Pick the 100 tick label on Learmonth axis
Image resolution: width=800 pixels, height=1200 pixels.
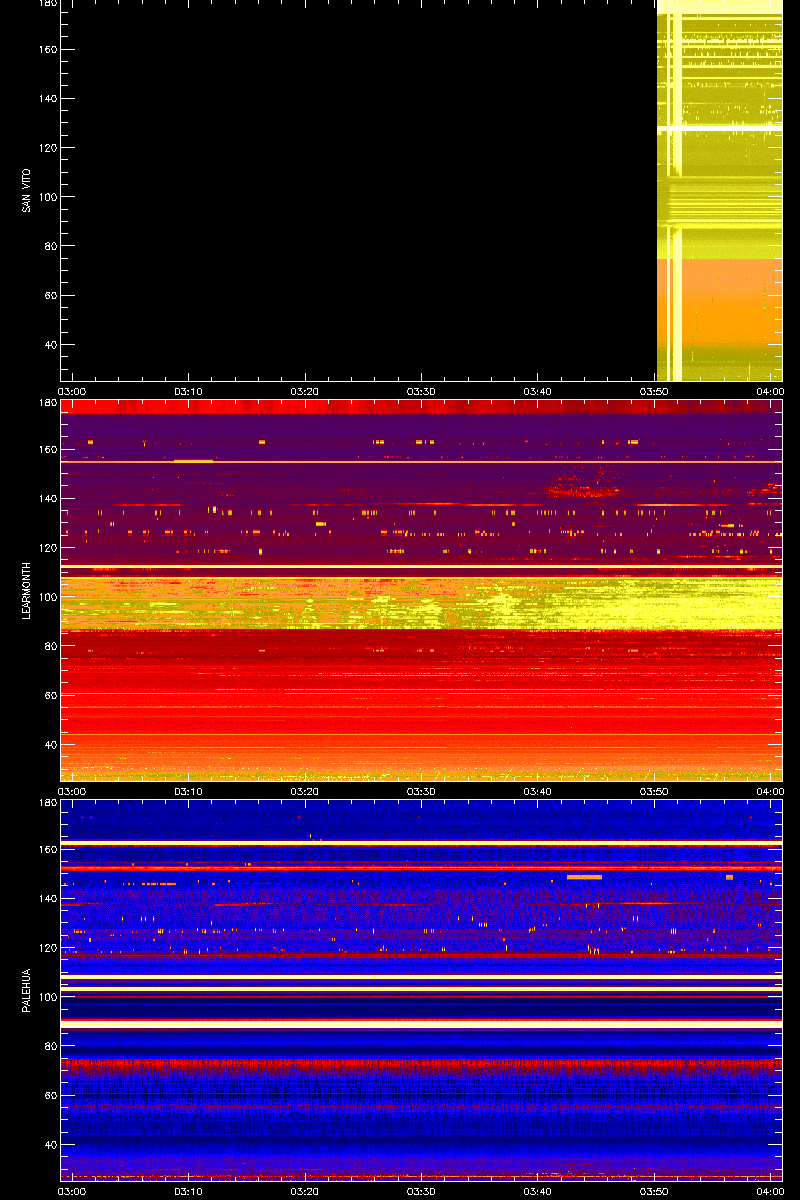47,597
